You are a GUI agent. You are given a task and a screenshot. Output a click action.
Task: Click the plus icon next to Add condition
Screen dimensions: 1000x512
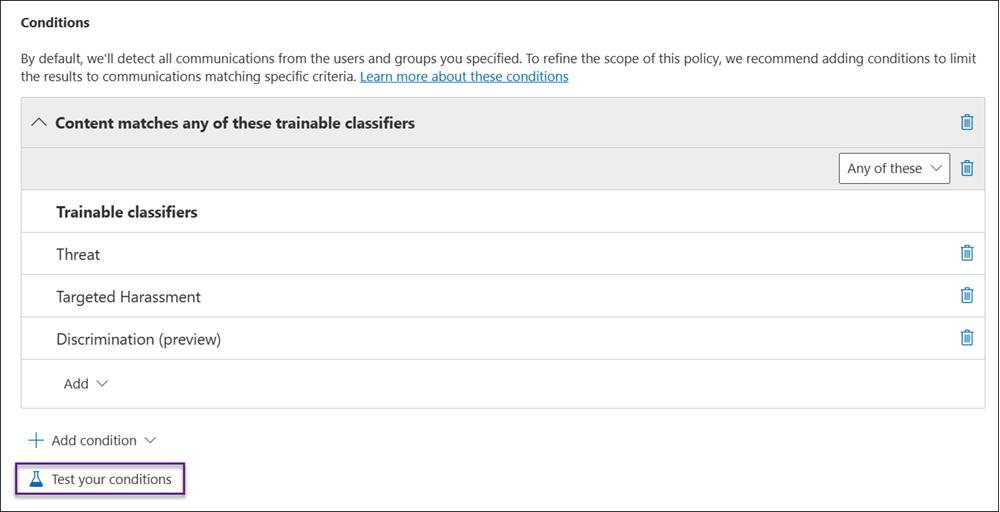pos(36,440)
